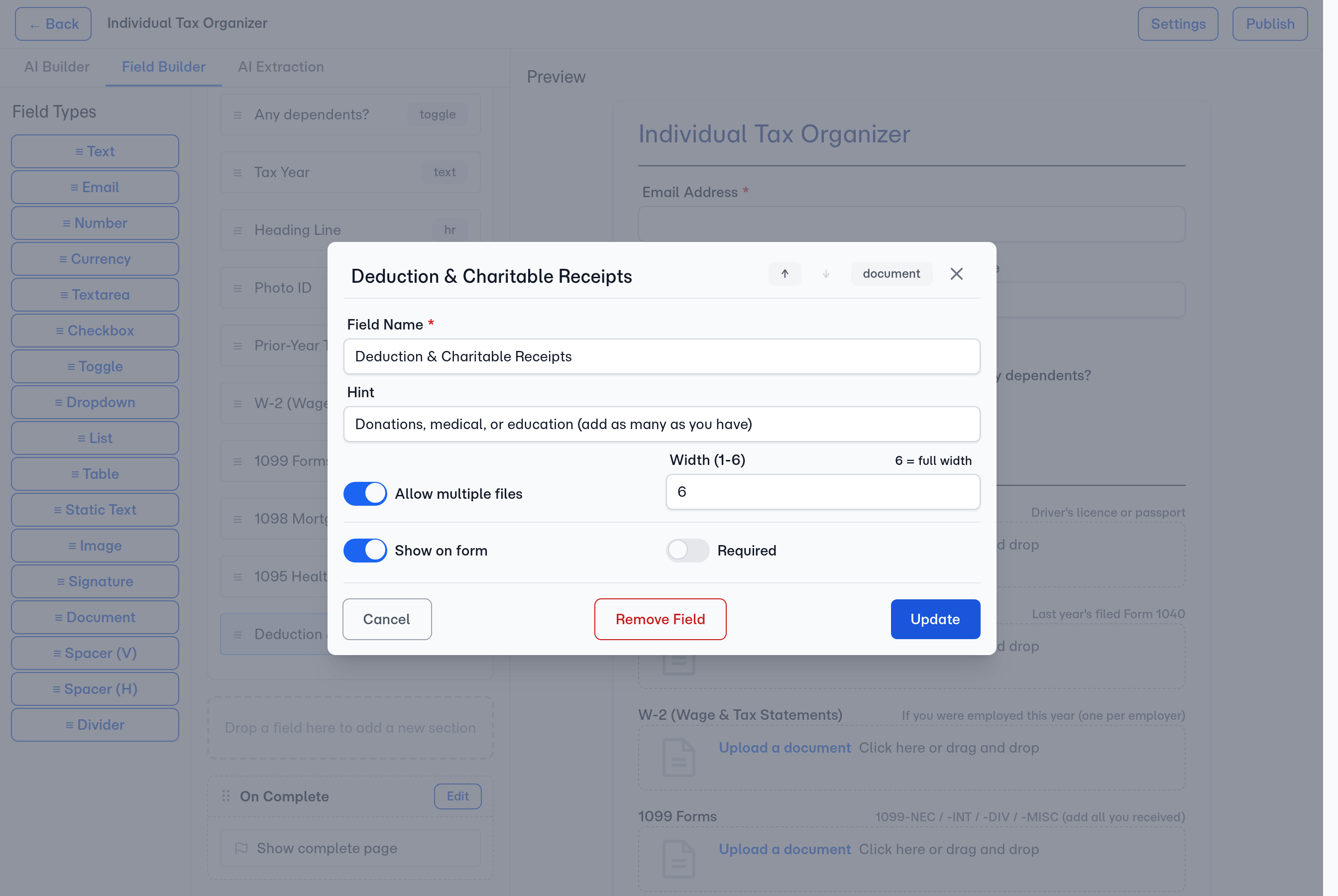The width and height of the screenshot is (1338, 896).
Task: Click drag handle of 1099 Forms field
Action: [237, 461]
